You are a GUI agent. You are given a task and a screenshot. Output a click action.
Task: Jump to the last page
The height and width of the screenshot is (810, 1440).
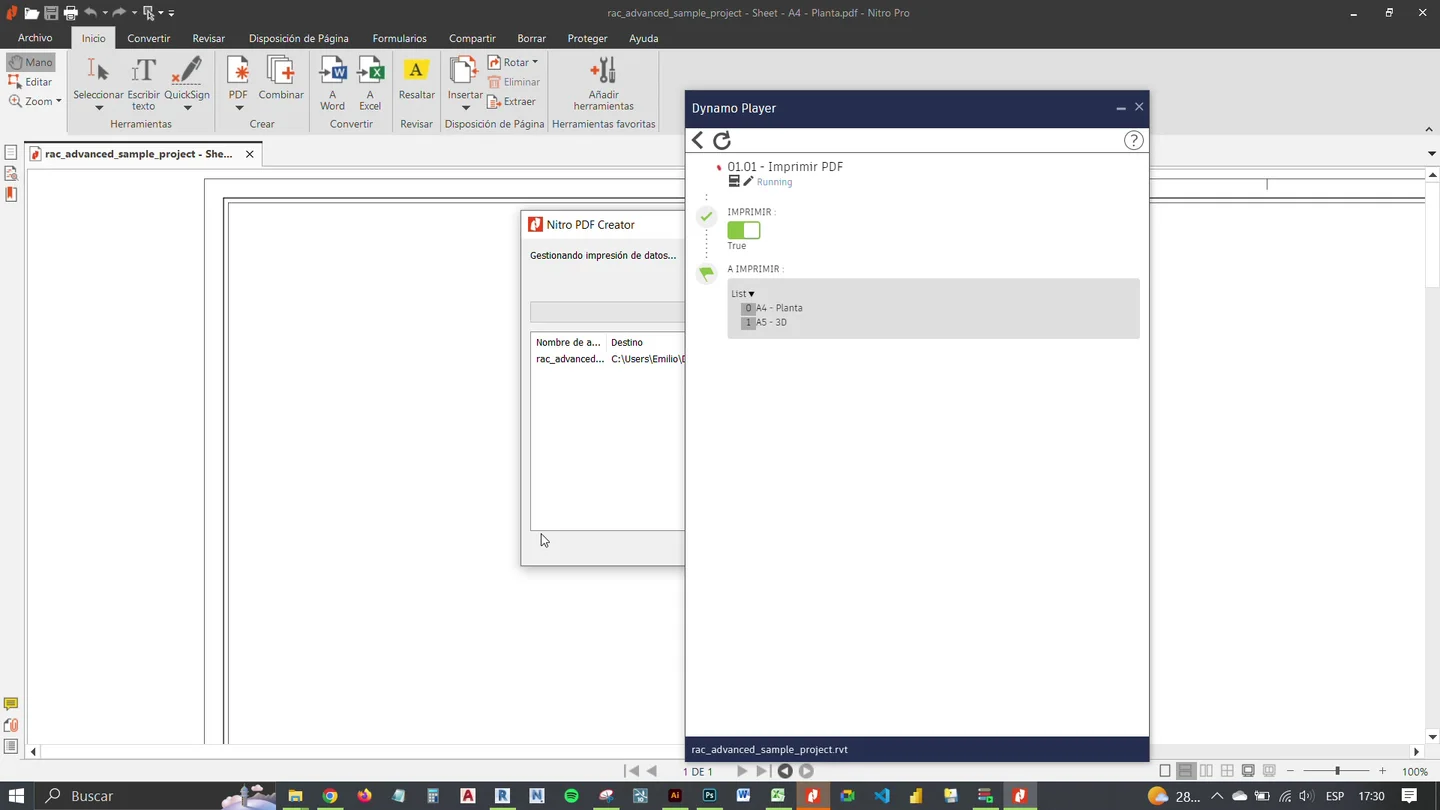(762, 771)
